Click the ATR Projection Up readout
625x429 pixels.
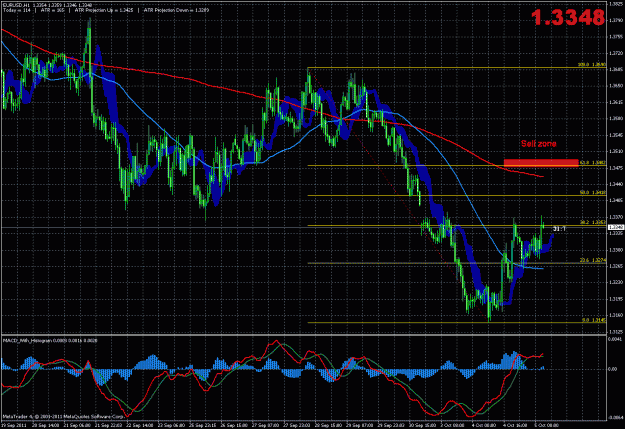pos(104,10)
